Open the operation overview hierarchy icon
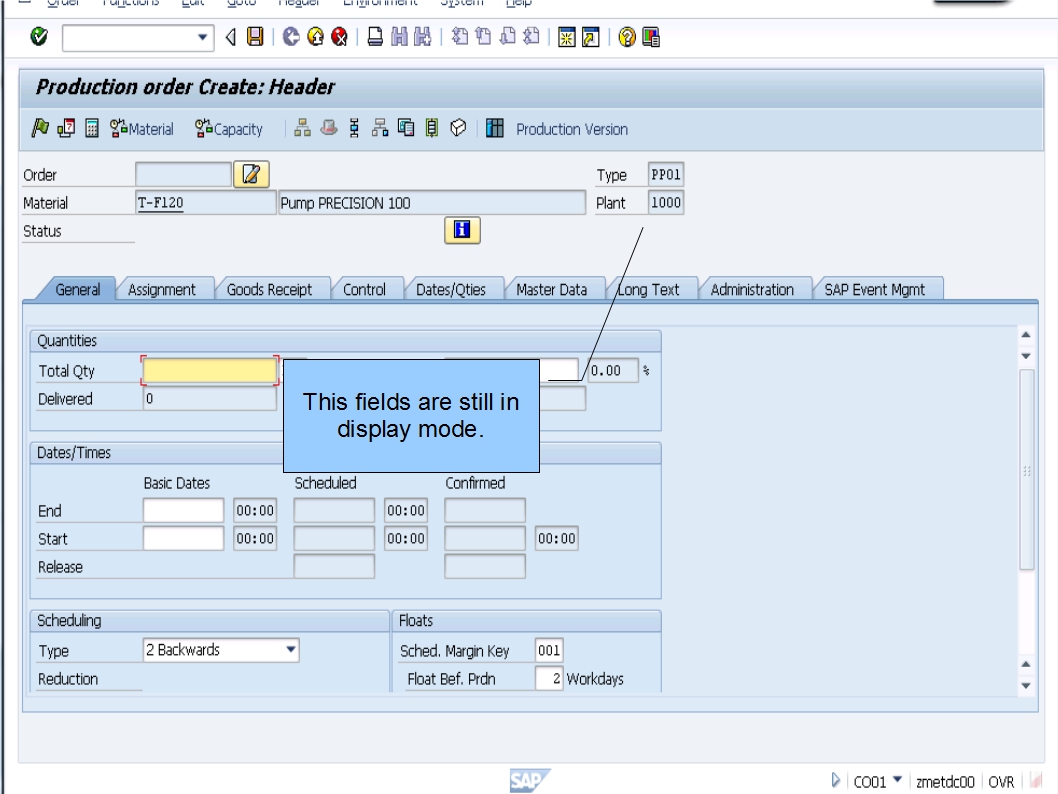Image resolution: width=1058 pixels, height=794 pixels. point(302,127)
